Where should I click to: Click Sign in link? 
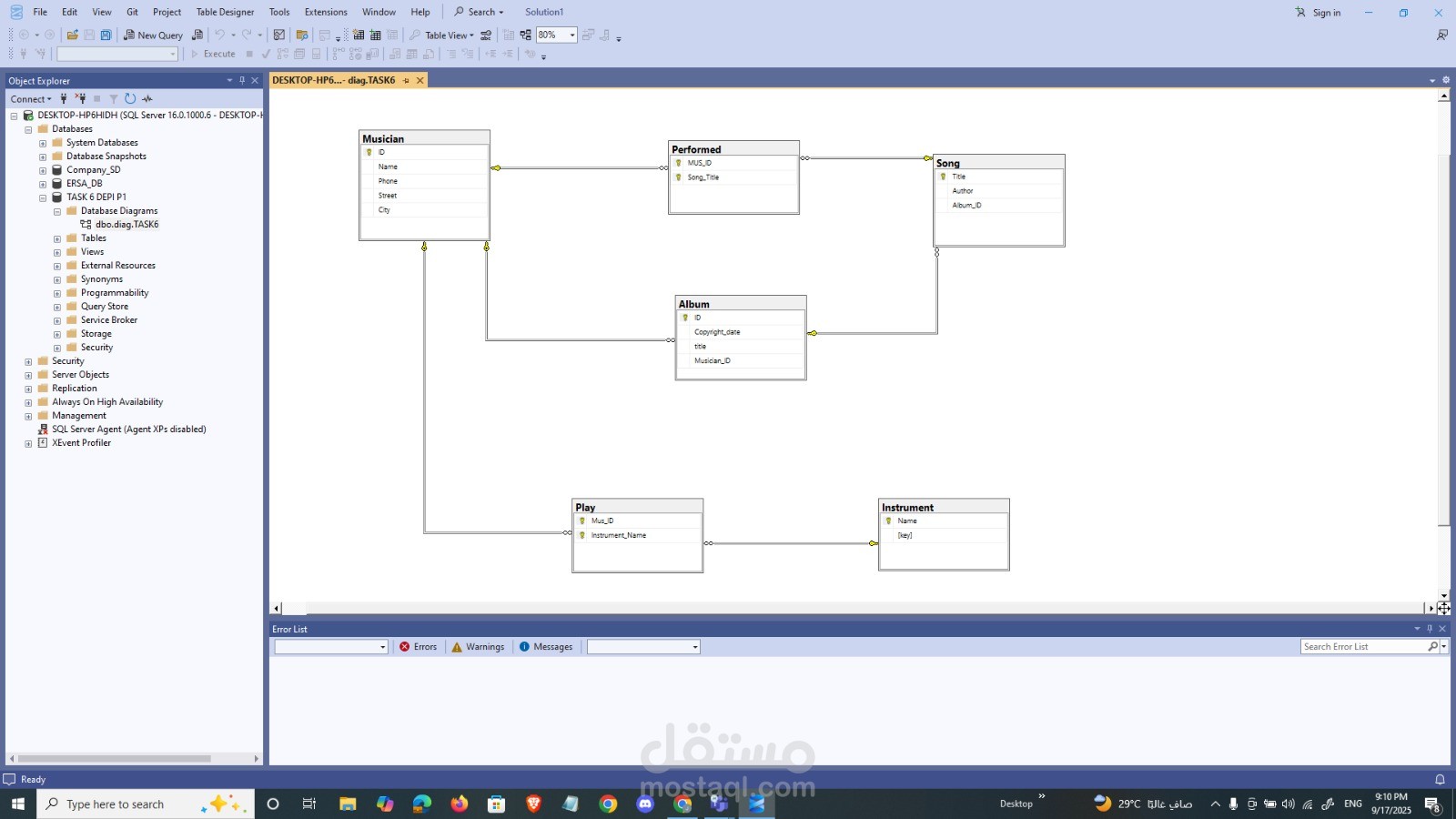1318,13
